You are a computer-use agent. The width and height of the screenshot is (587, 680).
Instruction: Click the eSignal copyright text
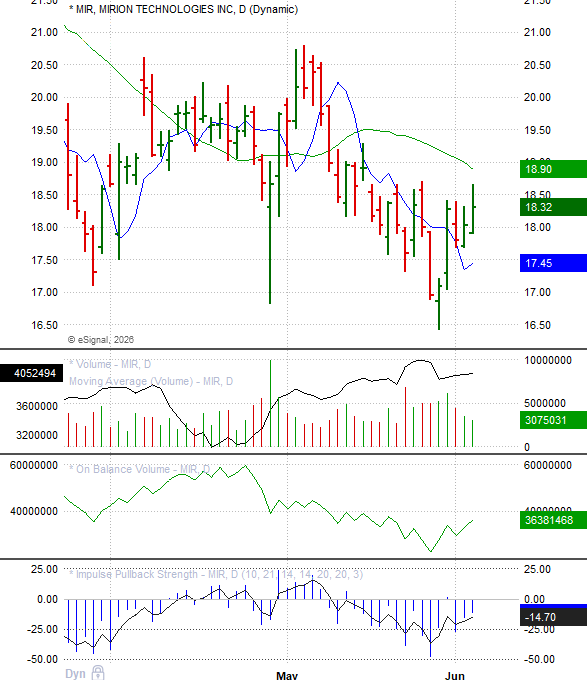[101, 340]
